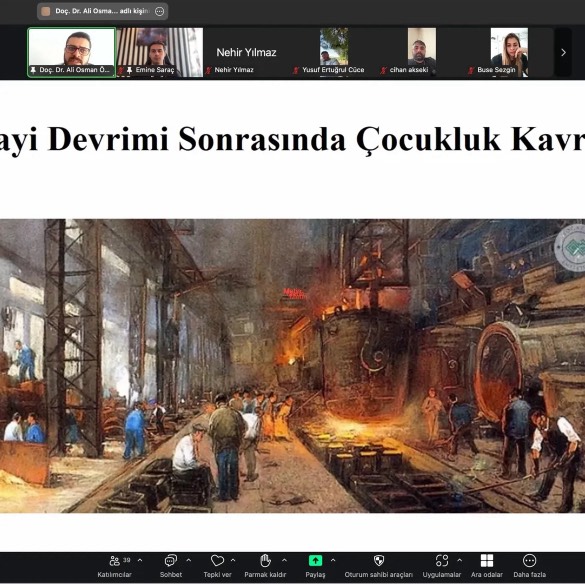This screenshot has height=584, width=585.
Task: Click muted microphone icon on Emine Saraç
Action: (121, 70)
